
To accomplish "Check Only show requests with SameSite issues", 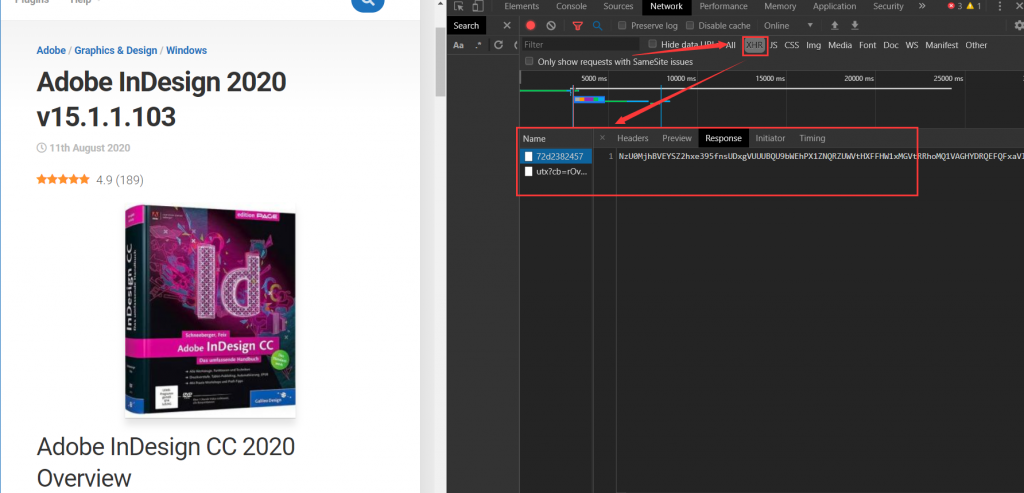I will click(530, 61).
